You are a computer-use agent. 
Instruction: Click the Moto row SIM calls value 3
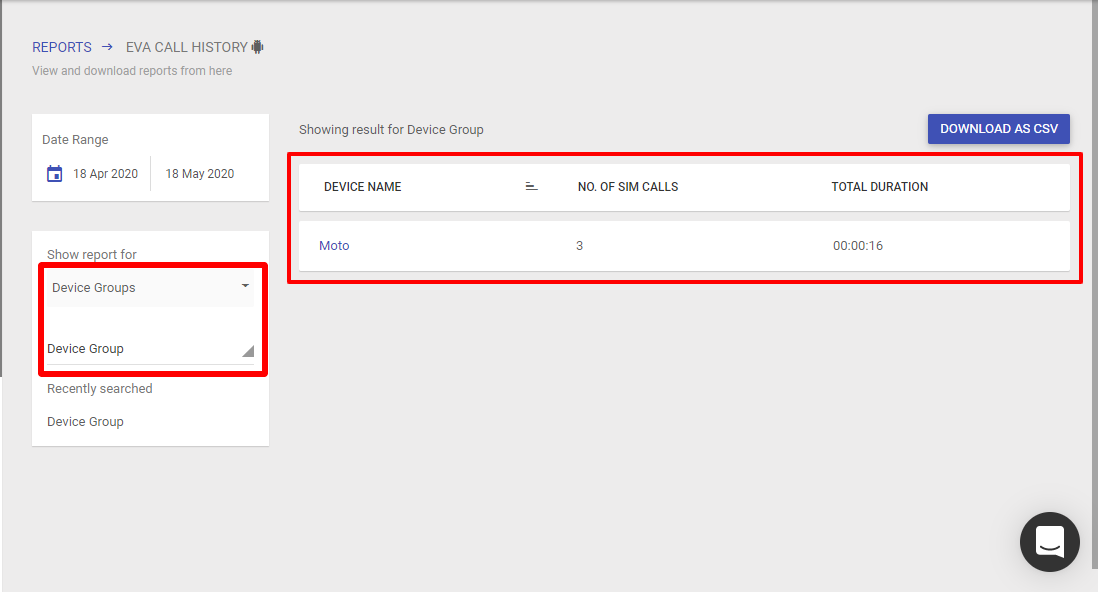[x=579, y=246]
